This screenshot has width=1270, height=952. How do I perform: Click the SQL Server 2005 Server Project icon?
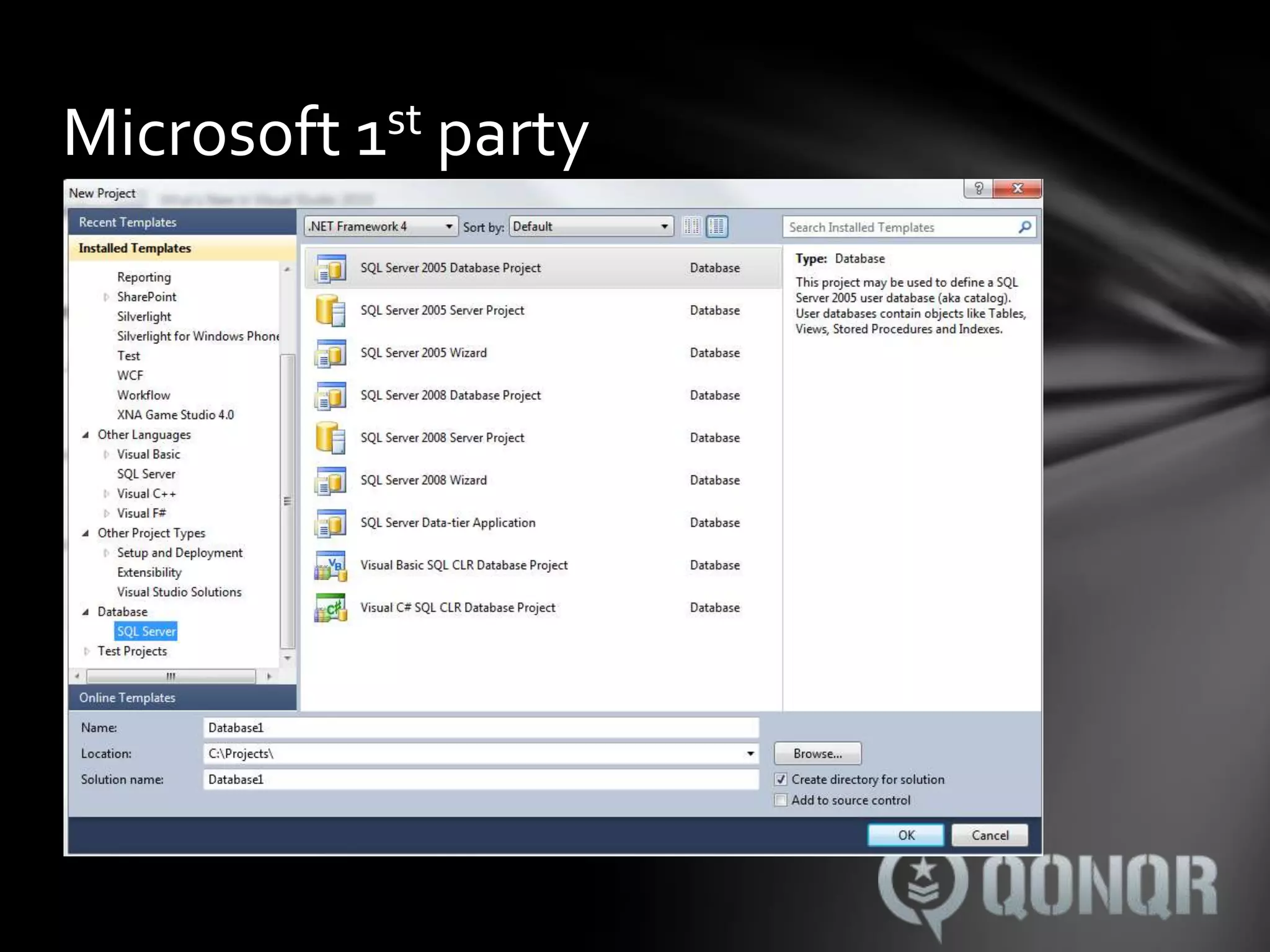[x=331, y=311]
